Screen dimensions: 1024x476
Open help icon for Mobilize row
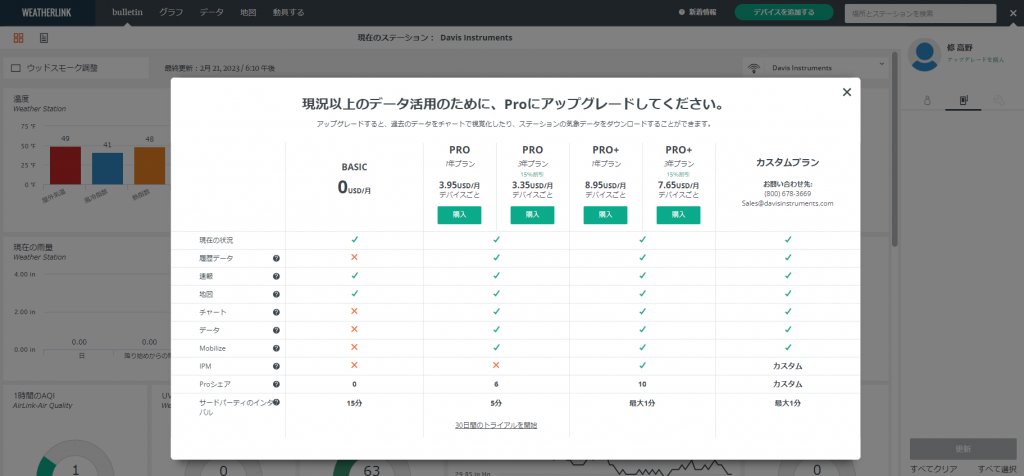point(276,348)
